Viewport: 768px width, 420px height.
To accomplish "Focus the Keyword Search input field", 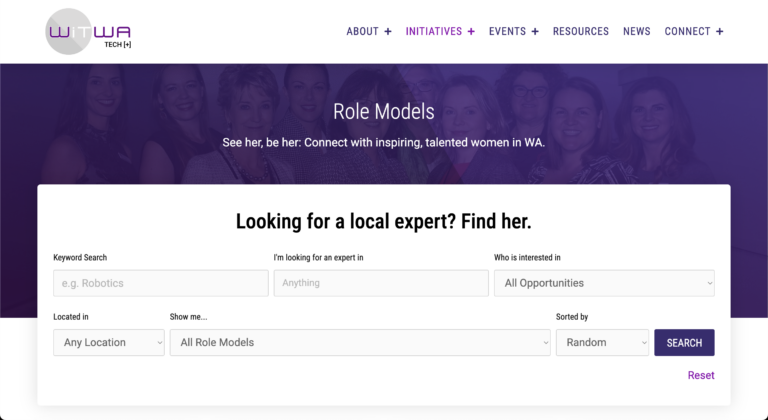I will coord(161,283).
